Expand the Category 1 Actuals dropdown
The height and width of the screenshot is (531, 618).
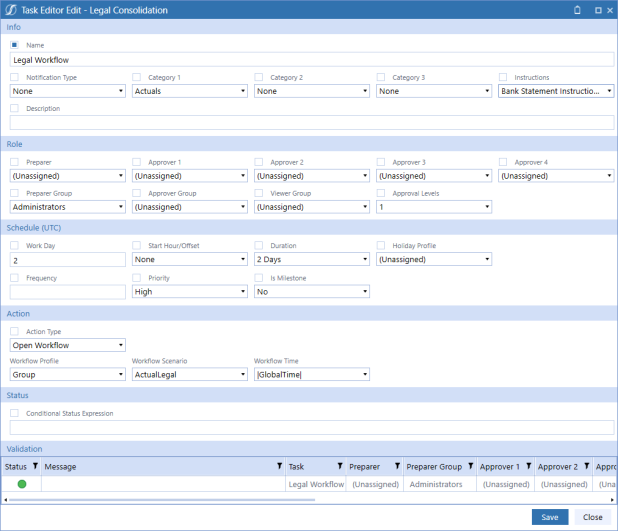click(x=190, y=91)
